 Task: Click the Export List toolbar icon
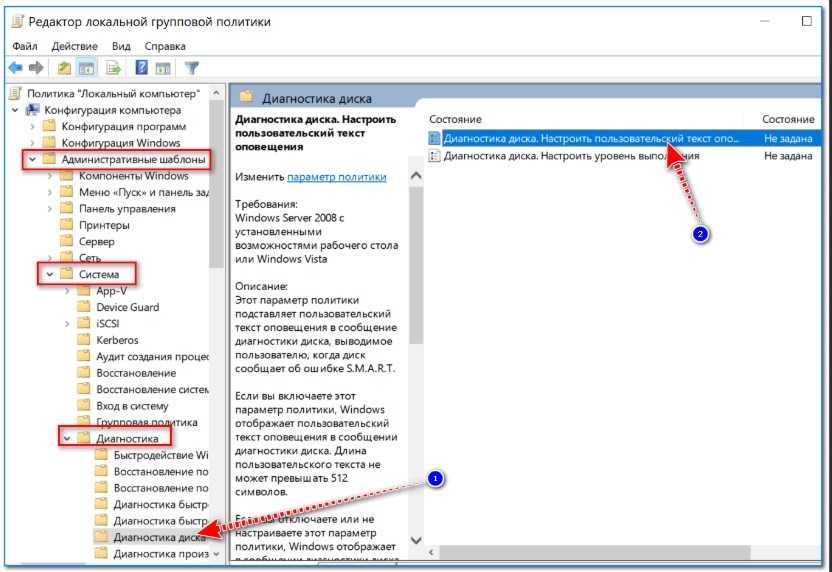point(113,68)
